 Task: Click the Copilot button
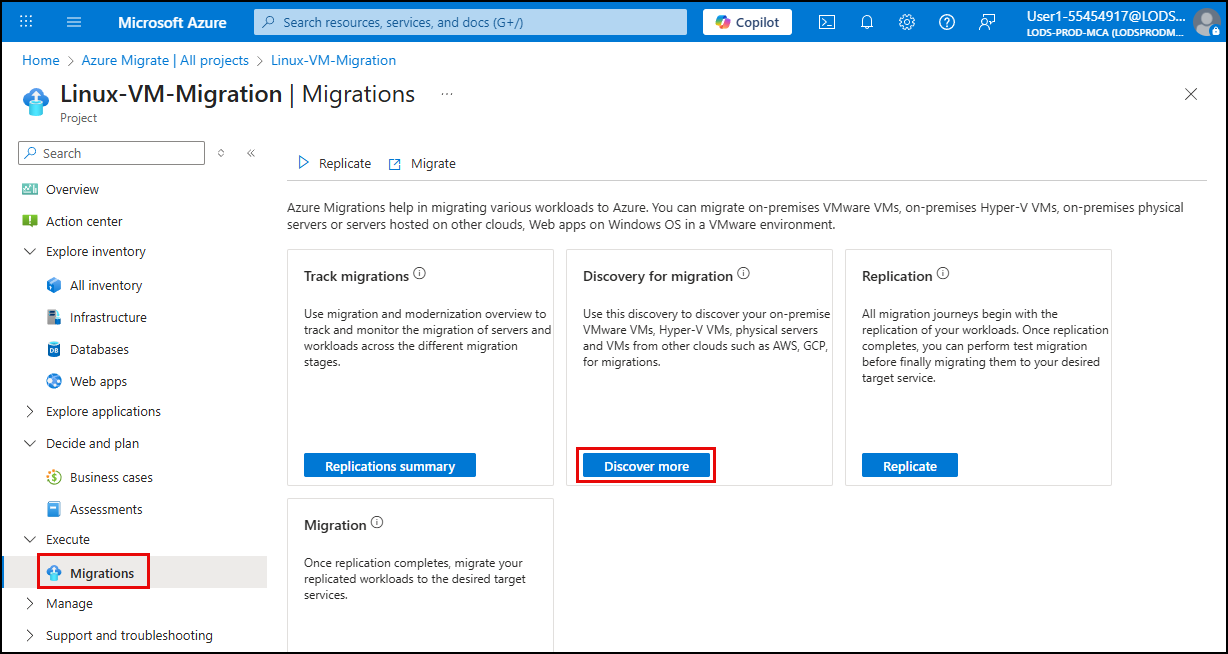(x=747, y=22)
